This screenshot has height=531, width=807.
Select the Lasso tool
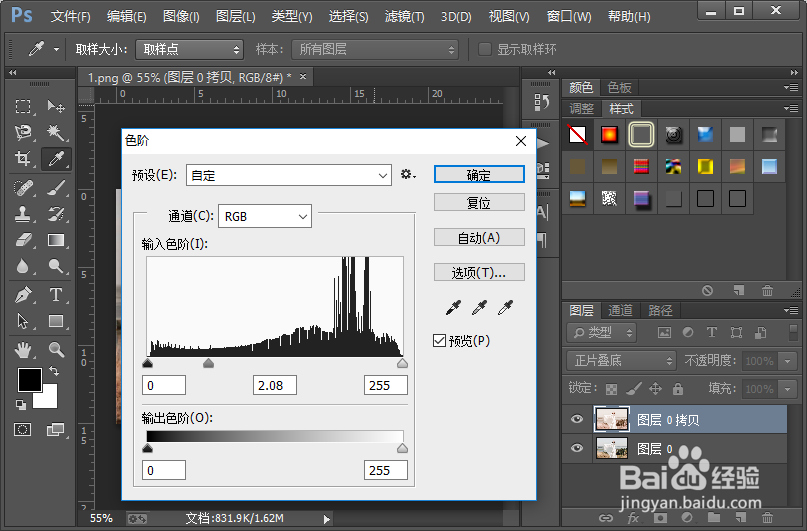click(23, 133)
